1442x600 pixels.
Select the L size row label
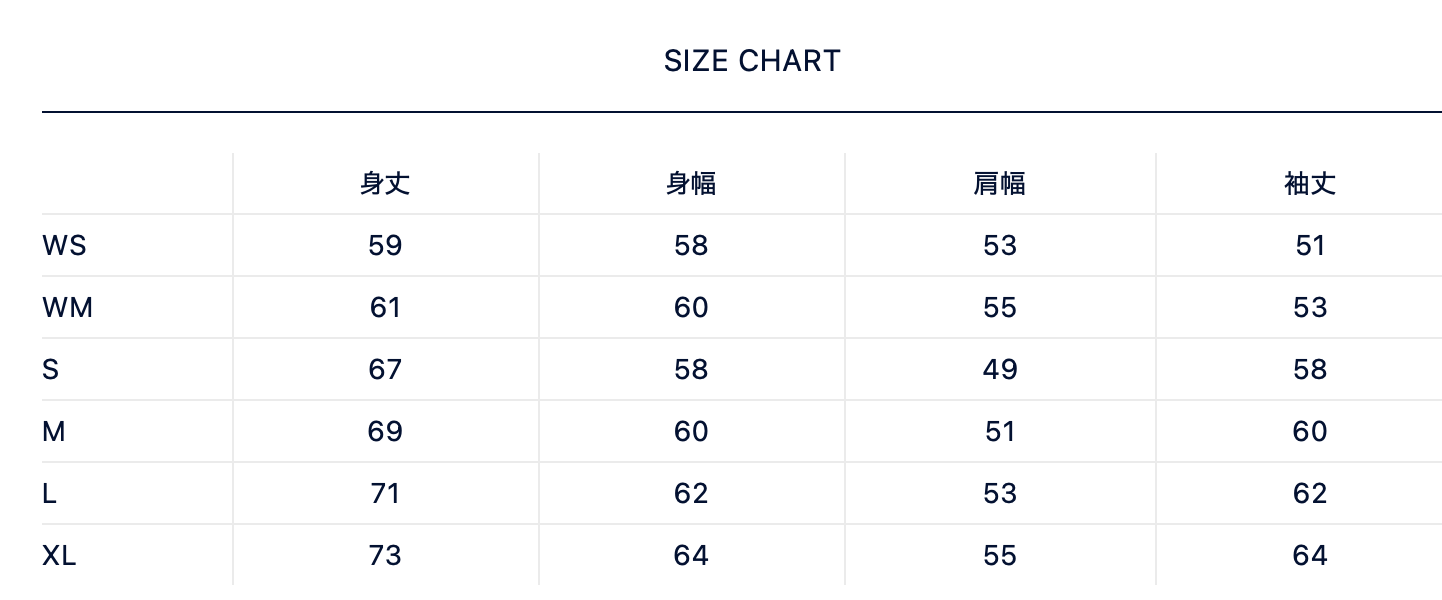49,494
